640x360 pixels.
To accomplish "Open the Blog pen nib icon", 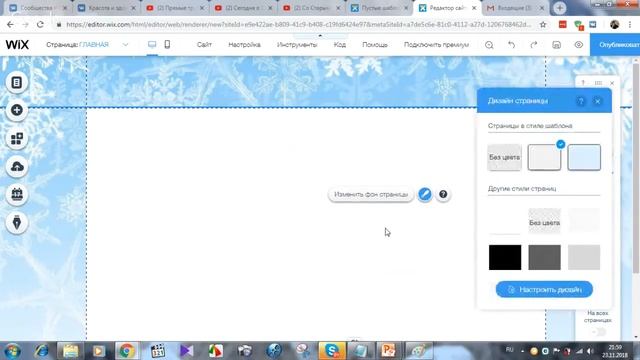I will pos(17,222).
